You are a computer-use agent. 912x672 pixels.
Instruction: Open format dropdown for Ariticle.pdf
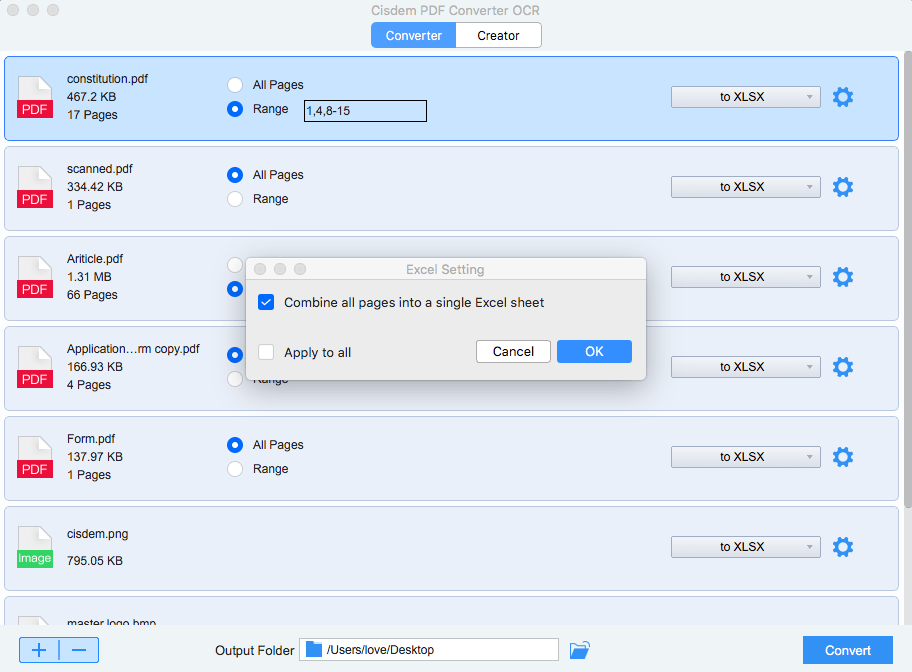pos(746,277)
